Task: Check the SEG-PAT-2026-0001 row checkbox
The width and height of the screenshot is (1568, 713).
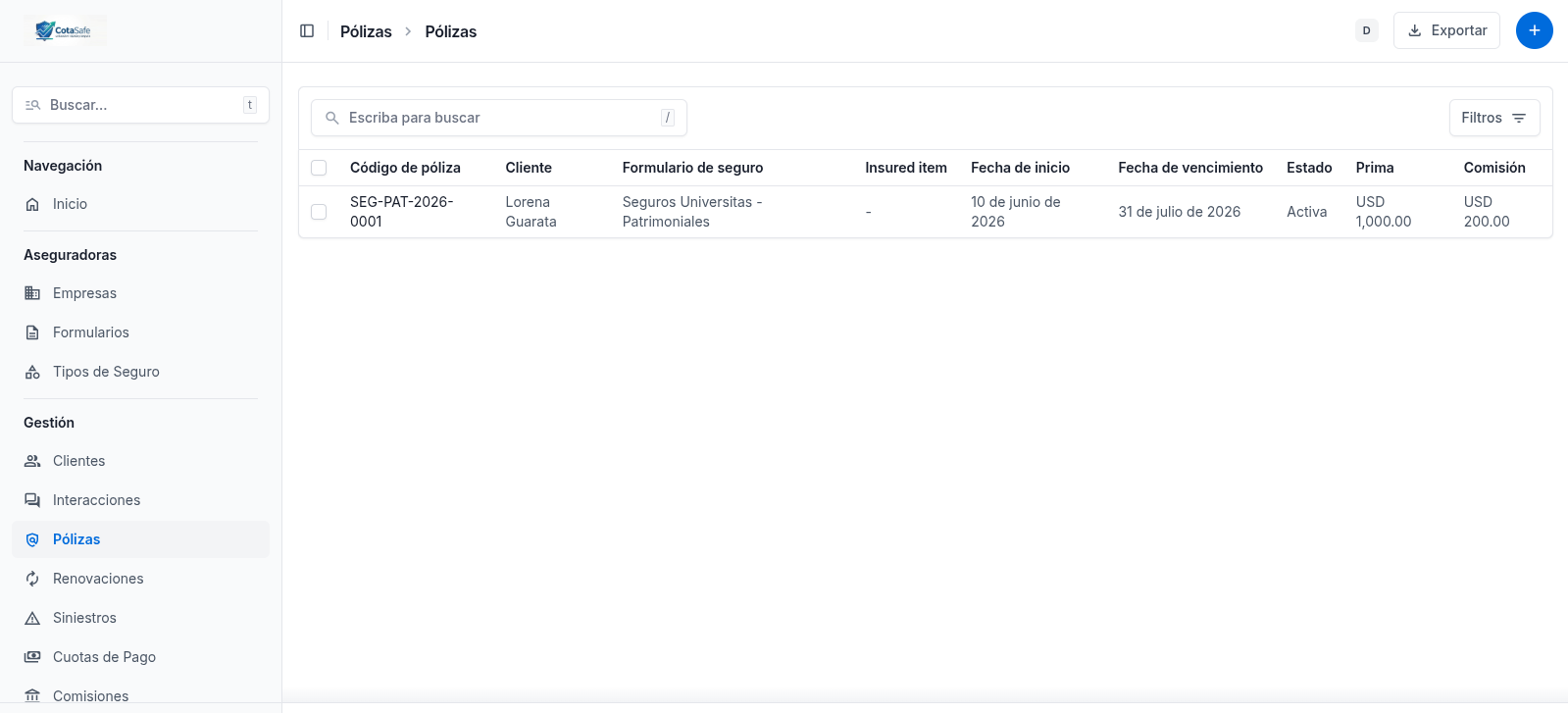Action: tap(319, 212)
